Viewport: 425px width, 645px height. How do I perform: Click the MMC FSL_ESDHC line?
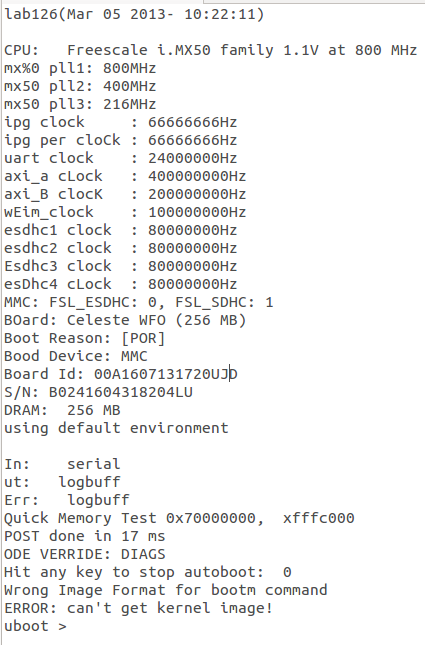pos(139,302)
